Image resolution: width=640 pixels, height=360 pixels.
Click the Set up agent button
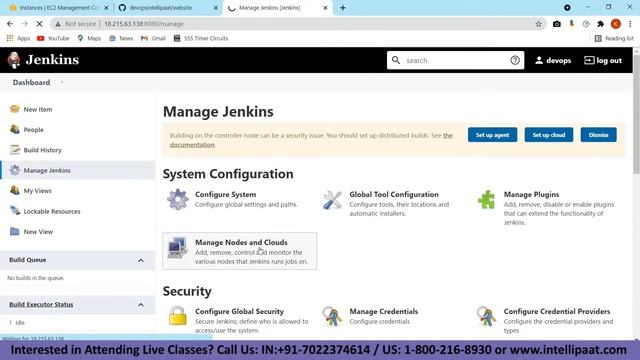pos(492,135)
